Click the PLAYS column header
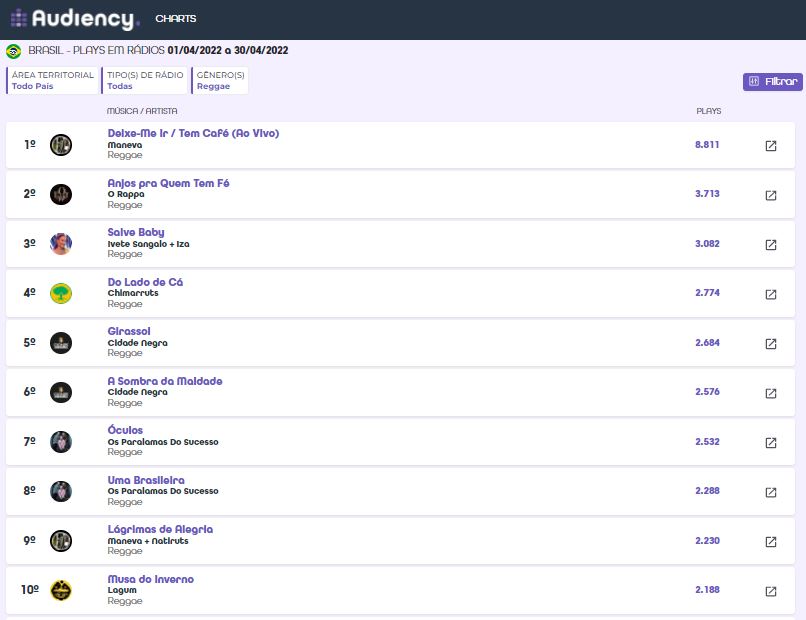 tap(708, 111)
